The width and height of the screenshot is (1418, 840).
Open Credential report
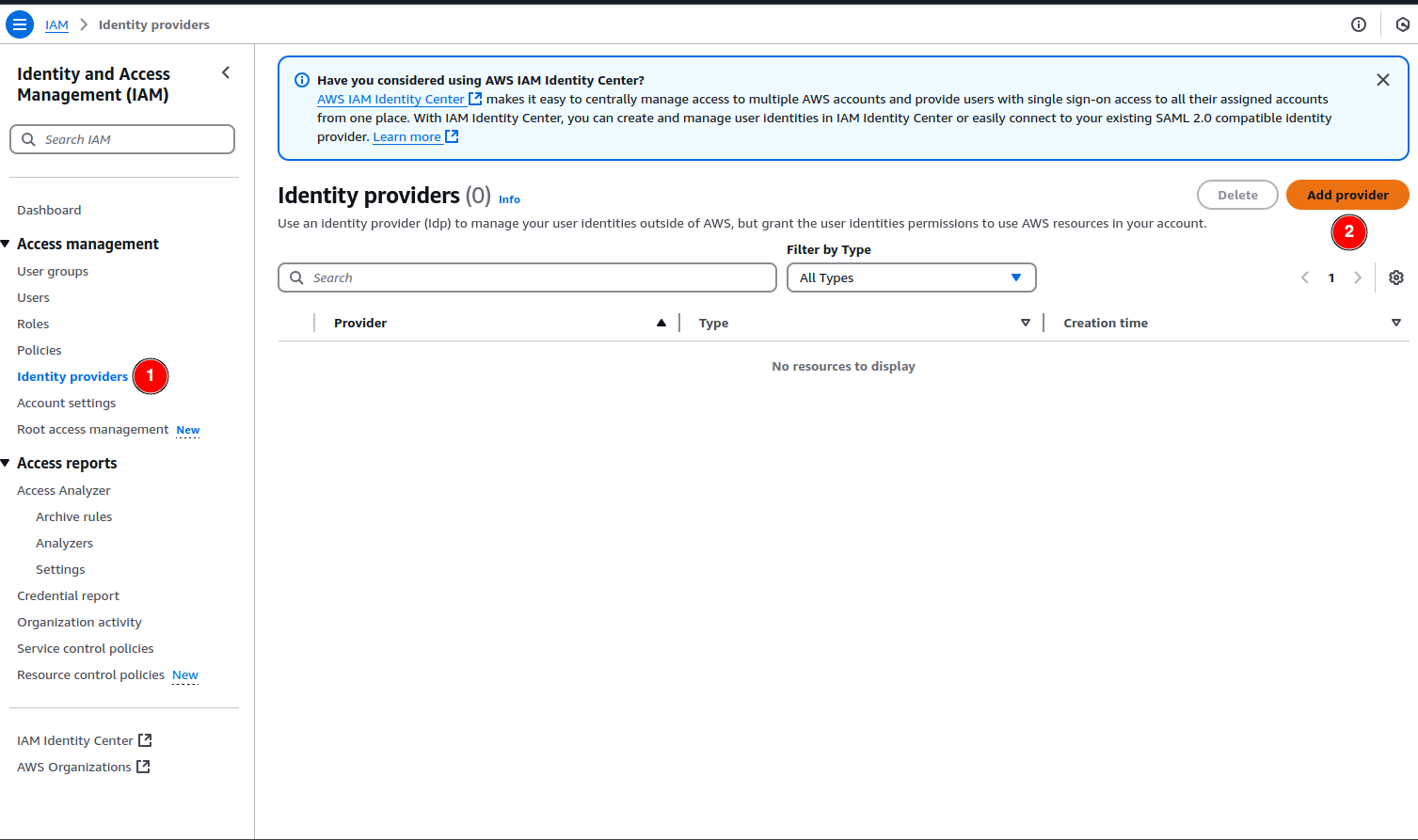pyautogui.click(x=68, y=595)
